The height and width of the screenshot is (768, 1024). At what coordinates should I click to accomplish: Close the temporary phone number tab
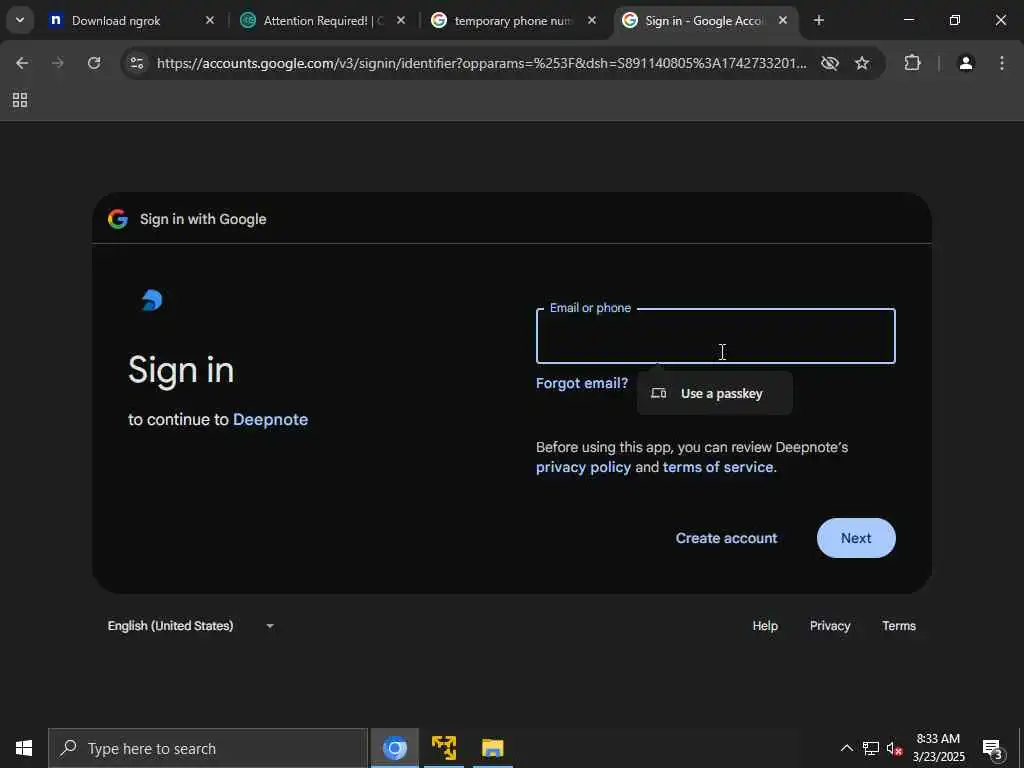click(x=592, y=20)
